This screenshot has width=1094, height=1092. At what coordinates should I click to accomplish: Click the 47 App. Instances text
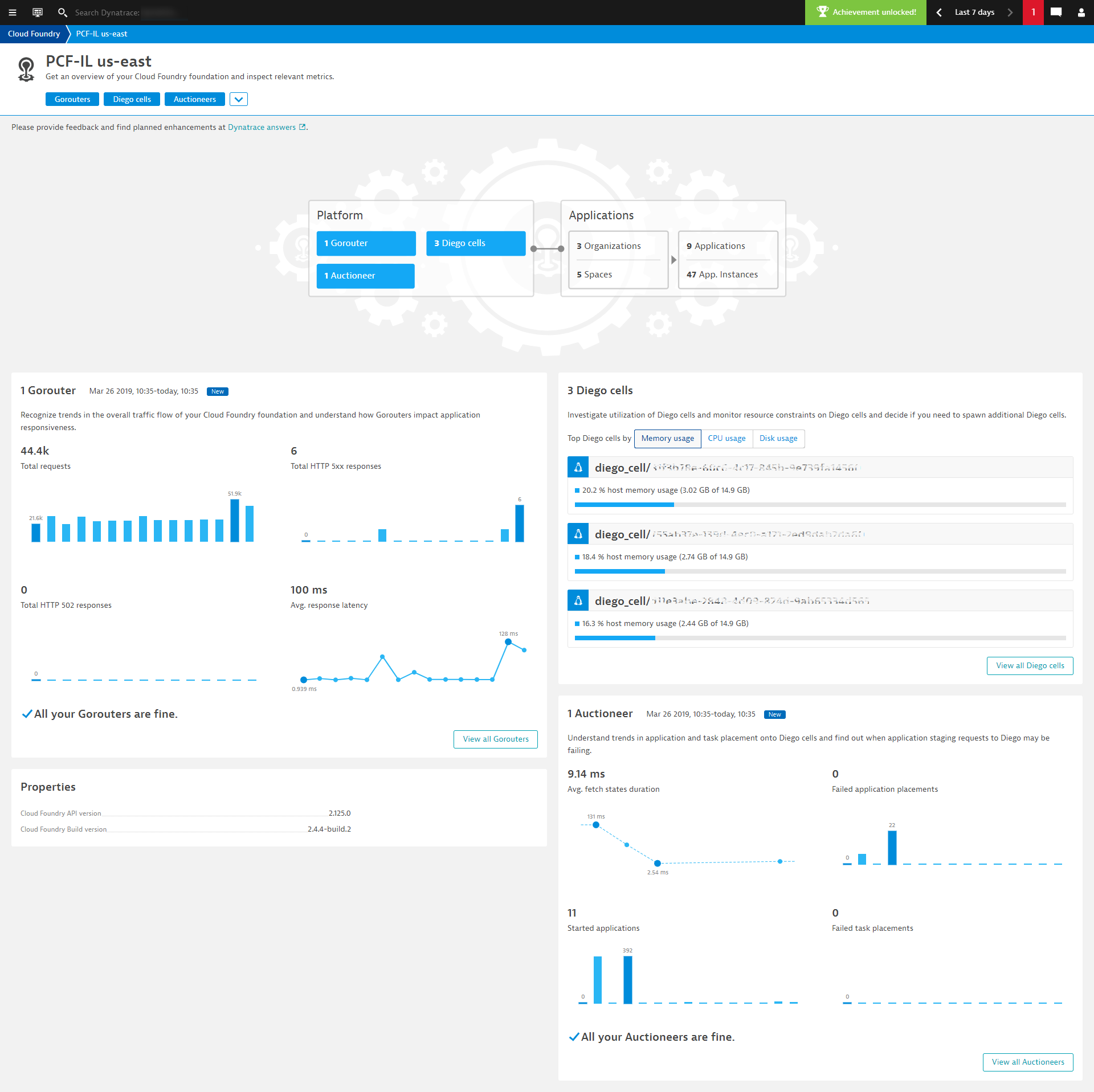(722, 275)
